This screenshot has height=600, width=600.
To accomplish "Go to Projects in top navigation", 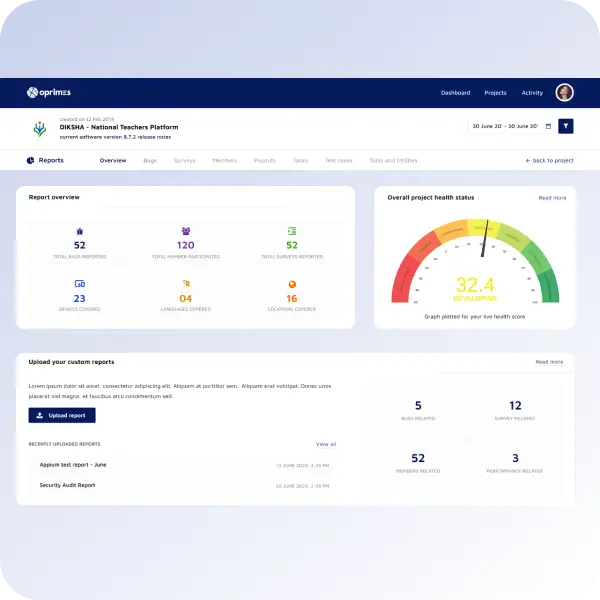I will coord(495,93).
